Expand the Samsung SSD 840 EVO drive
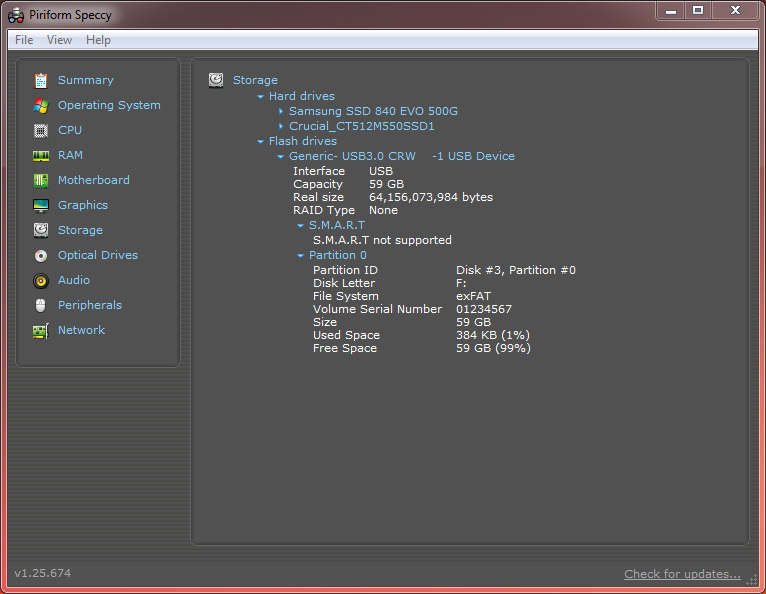The width and height of the screenshot is (766, 594). 281,112
